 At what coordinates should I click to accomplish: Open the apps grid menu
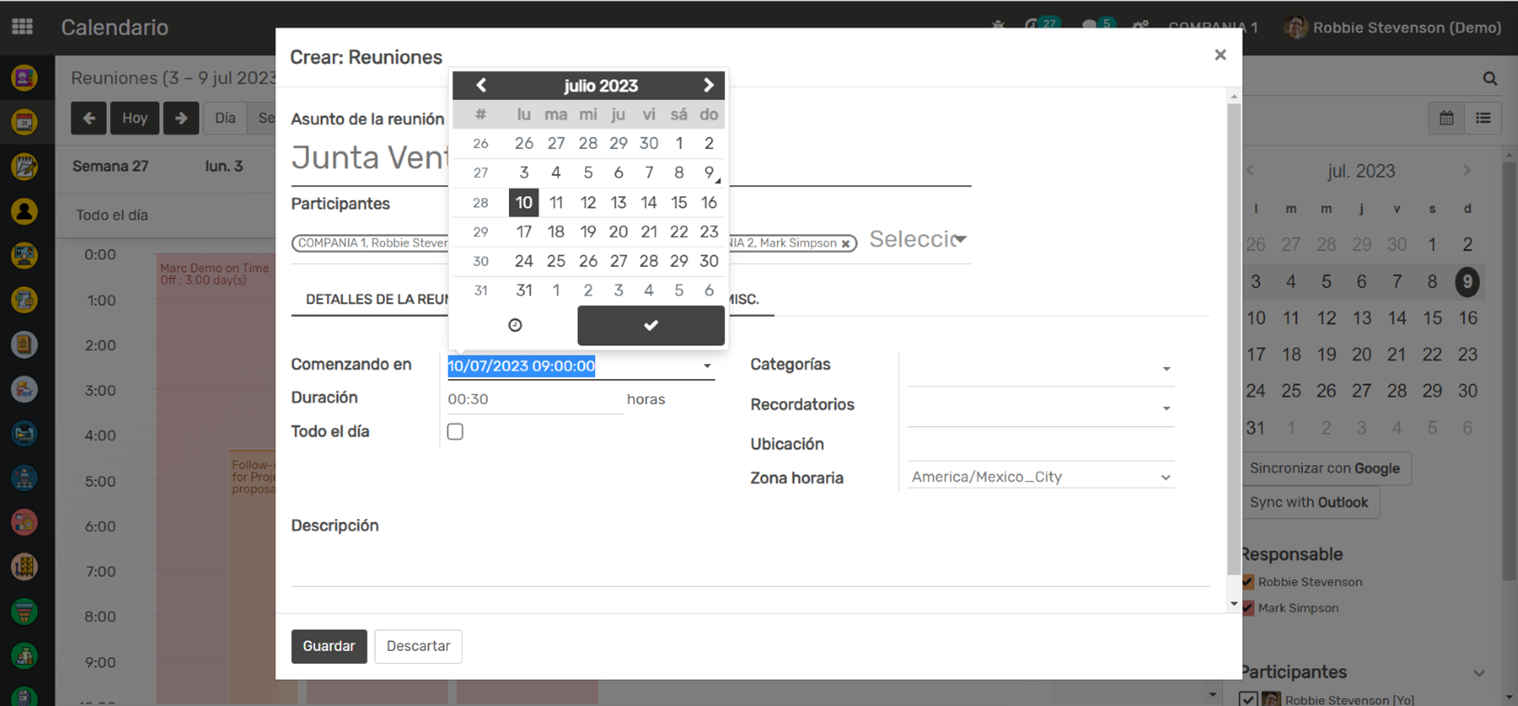(x=22, y=27)
